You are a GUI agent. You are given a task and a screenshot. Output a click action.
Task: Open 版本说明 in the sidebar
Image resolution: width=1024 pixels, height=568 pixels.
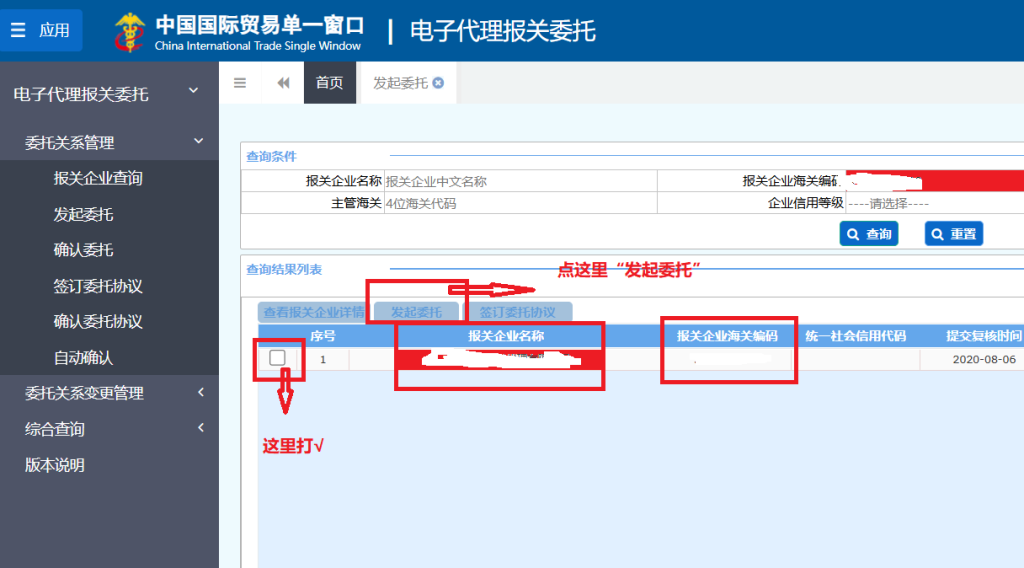(55, 465)
